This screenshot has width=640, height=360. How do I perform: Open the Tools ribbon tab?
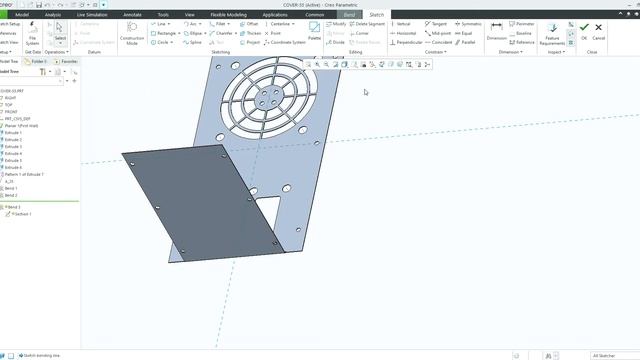coord(163,15)
